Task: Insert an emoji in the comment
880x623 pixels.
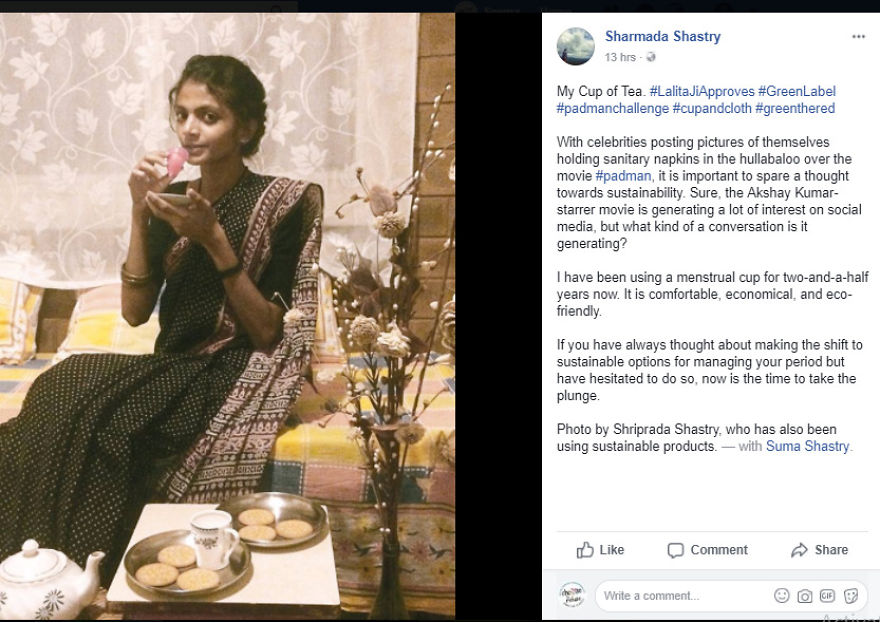Action: point(782,596)
